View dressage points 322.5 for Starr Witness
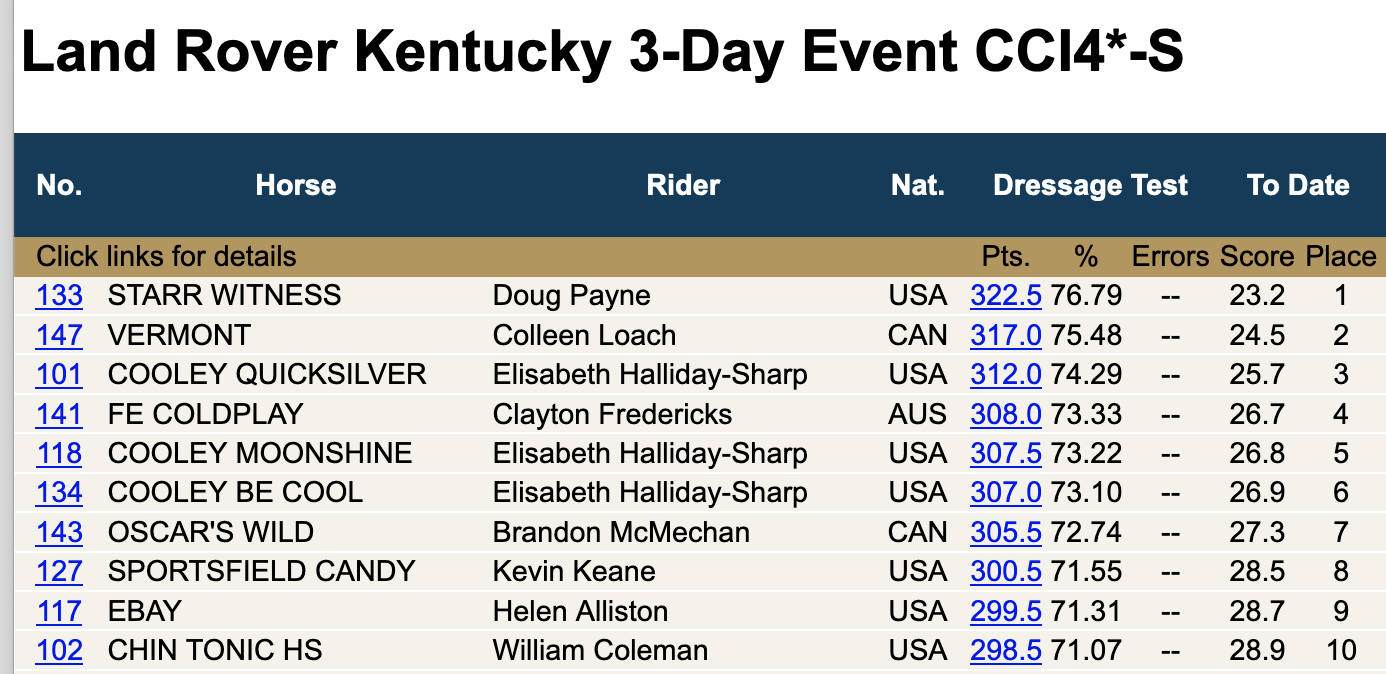Screen dimensions: 1386x674 1006,296
